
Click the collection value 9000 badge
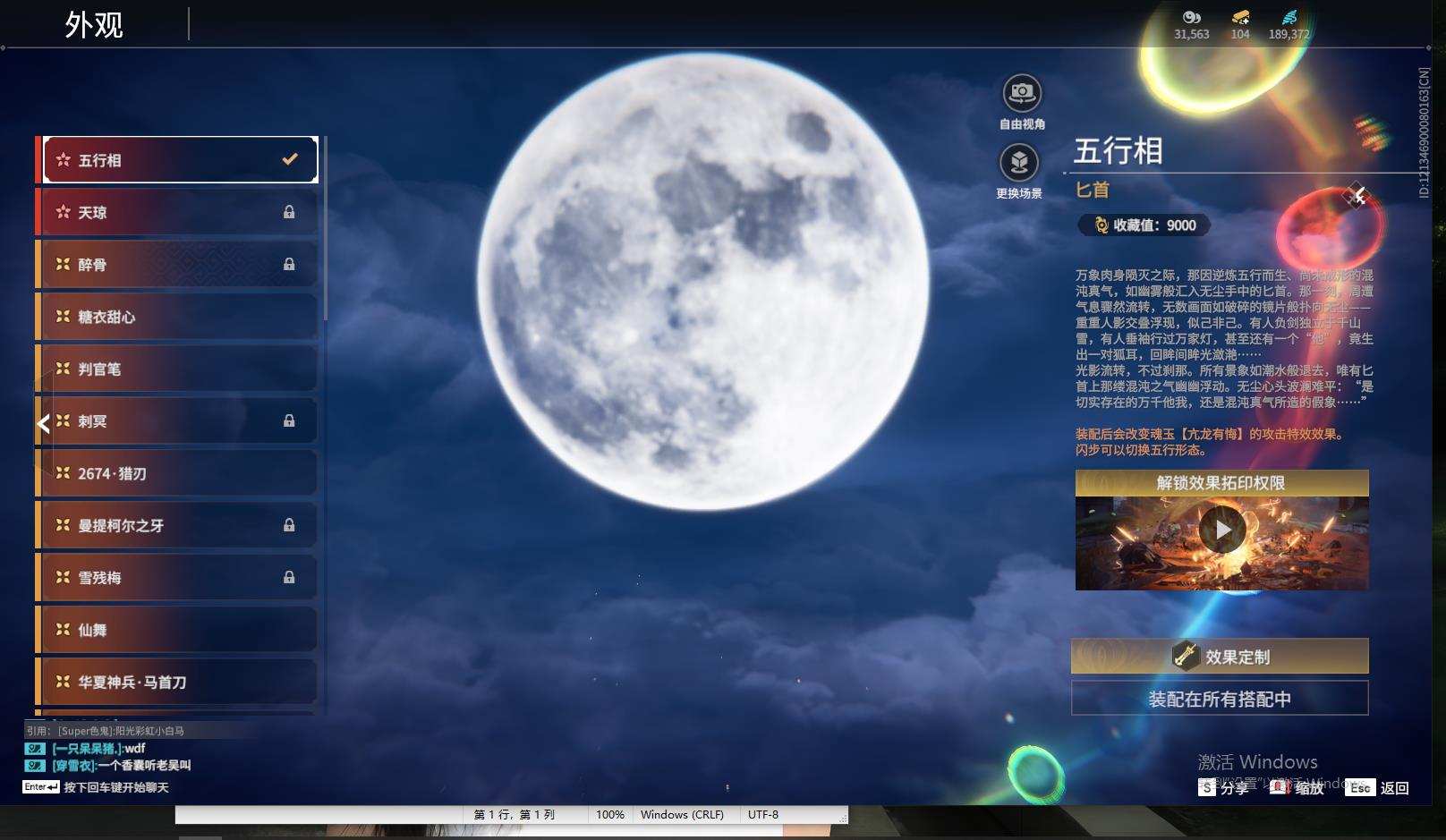[x=1144, y=225]
